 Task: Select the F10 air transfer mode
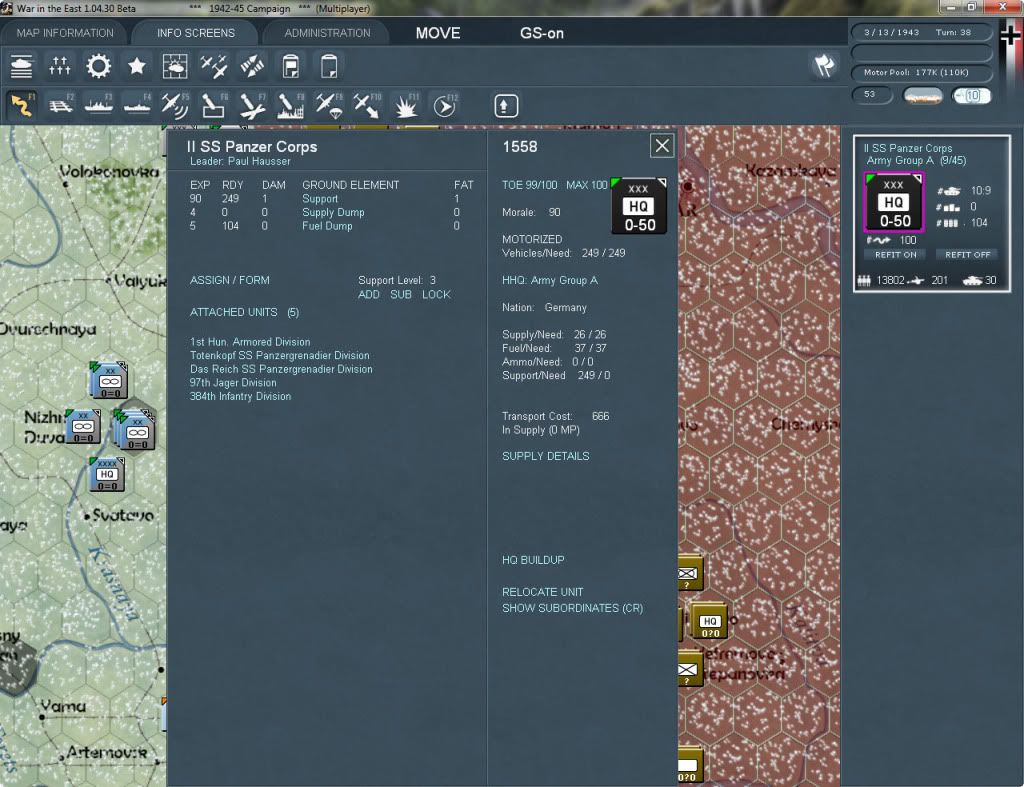click(367, 105)
